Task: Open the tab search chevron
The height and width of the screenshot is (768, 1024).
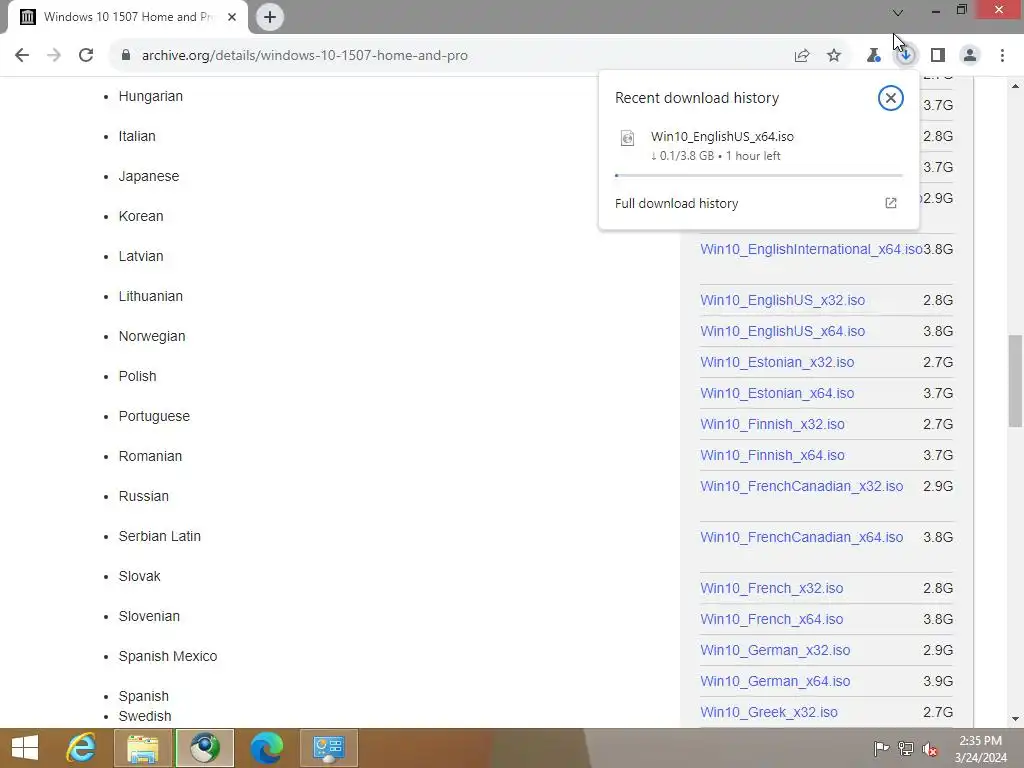Action: (898, 12)
